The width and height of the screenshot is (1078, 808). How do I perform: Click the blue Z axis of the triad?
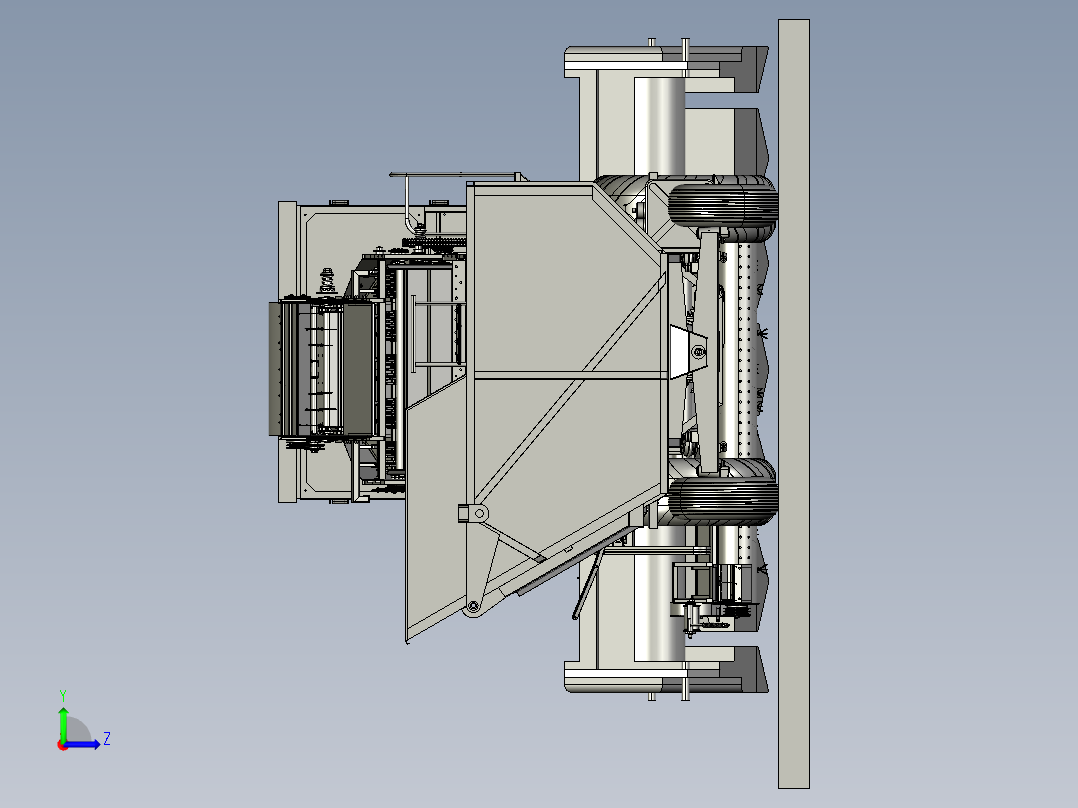tap(84, 744)
